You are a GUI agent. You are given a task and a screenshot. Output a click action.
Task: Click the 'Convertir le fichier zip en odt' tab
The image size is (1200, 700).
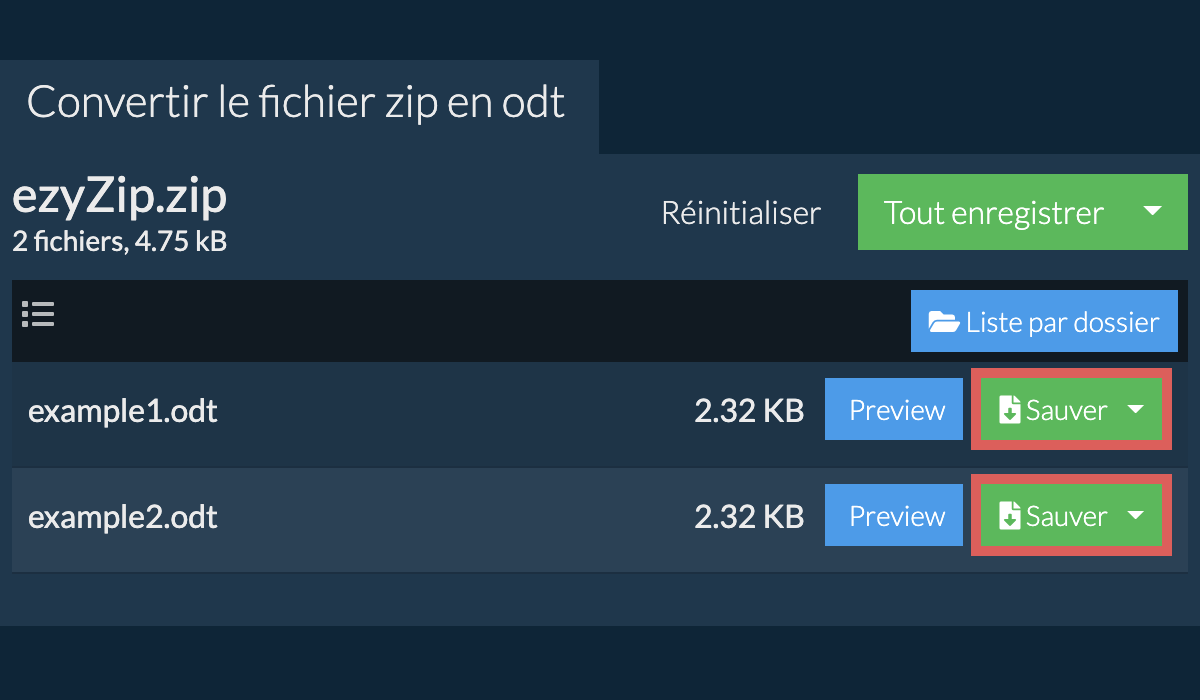pyautogui.click(x=295, y=101)
